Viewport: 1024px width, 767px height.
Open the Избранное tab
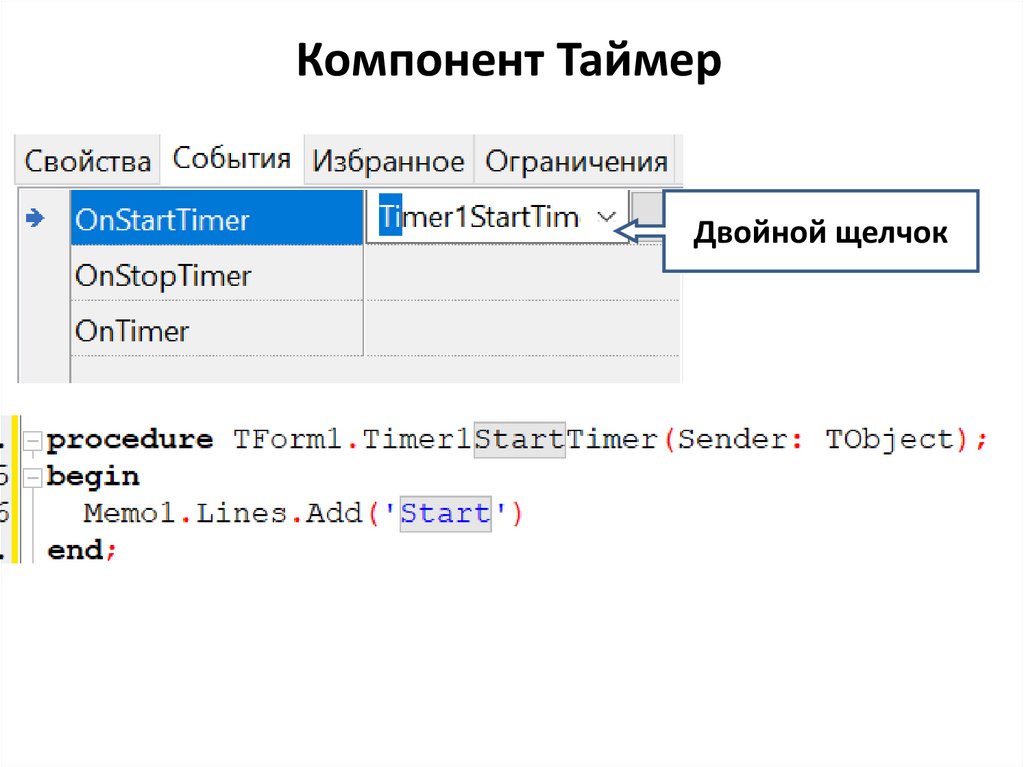pyautogui.click(x=387, y=160)
